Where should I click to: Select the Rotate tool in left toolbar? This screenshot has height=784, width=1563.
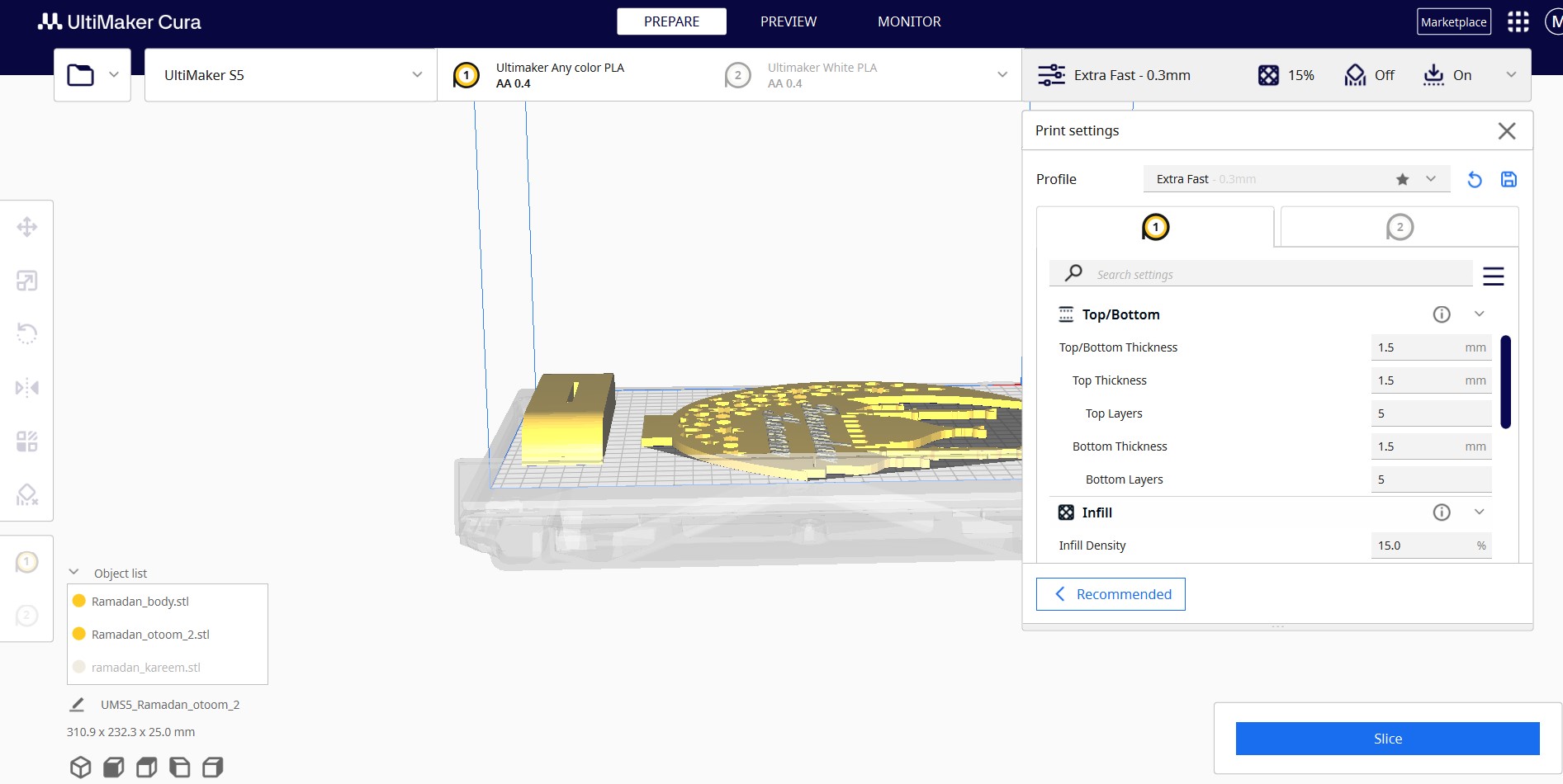click(26, 333)
